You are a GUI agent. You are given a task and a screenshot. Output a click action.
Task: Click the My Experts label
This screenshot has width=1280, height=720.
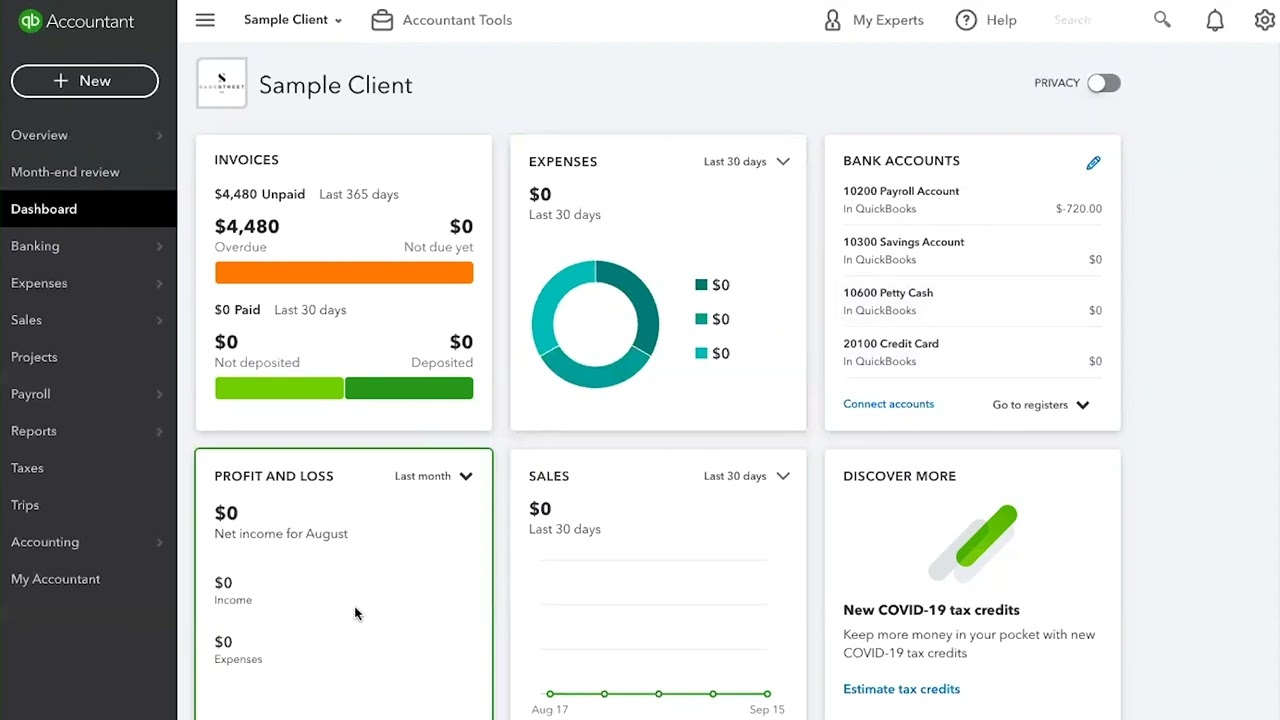[x=888, y=20]
